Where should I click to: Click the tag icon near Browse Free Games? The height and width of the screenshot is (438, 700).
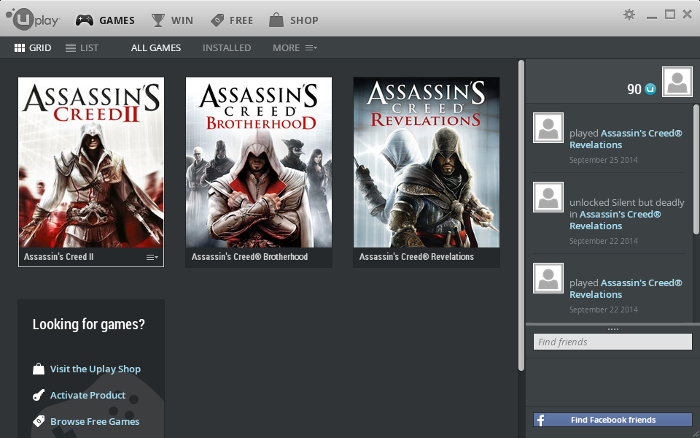[39, 421]
